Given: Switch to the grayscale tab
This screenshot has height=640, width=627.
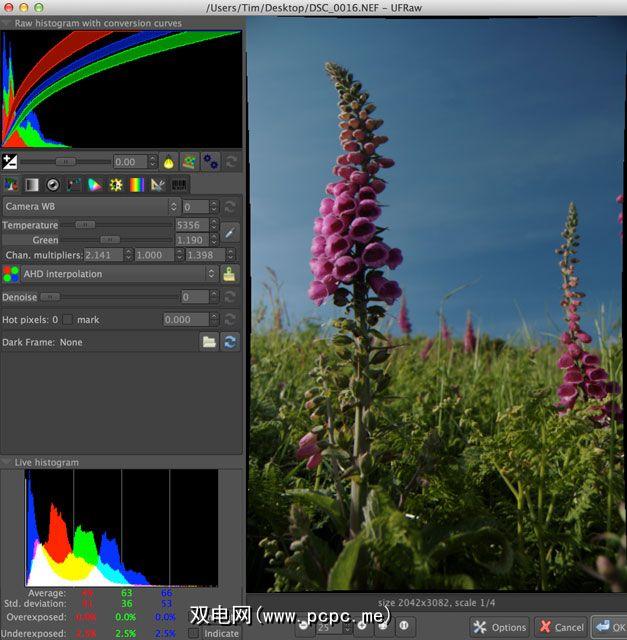Looking at the screenshot, I should [32, 185].
